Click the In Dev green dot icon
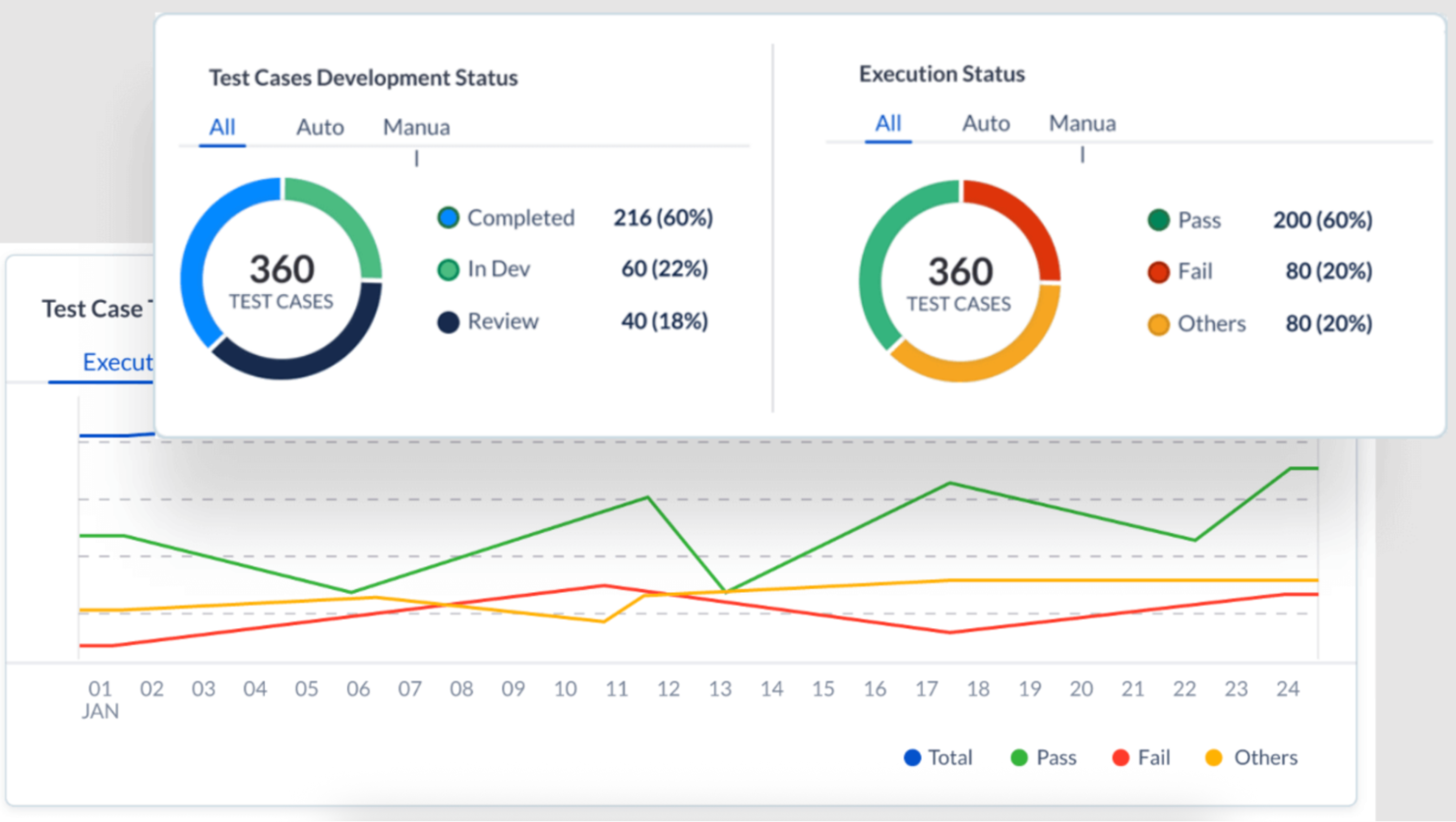The width and height of the screenshot is (1456, 822). pos(448,268)
